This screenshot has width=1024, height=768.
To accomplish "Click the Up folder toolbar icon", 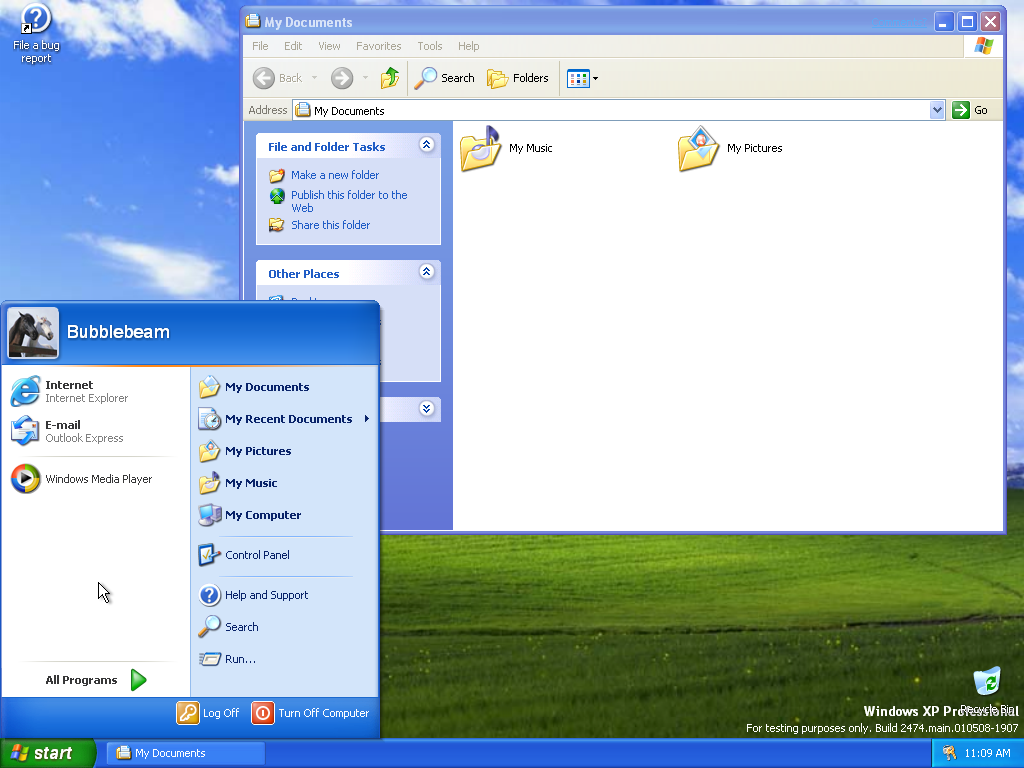I will tap(390, 78).
